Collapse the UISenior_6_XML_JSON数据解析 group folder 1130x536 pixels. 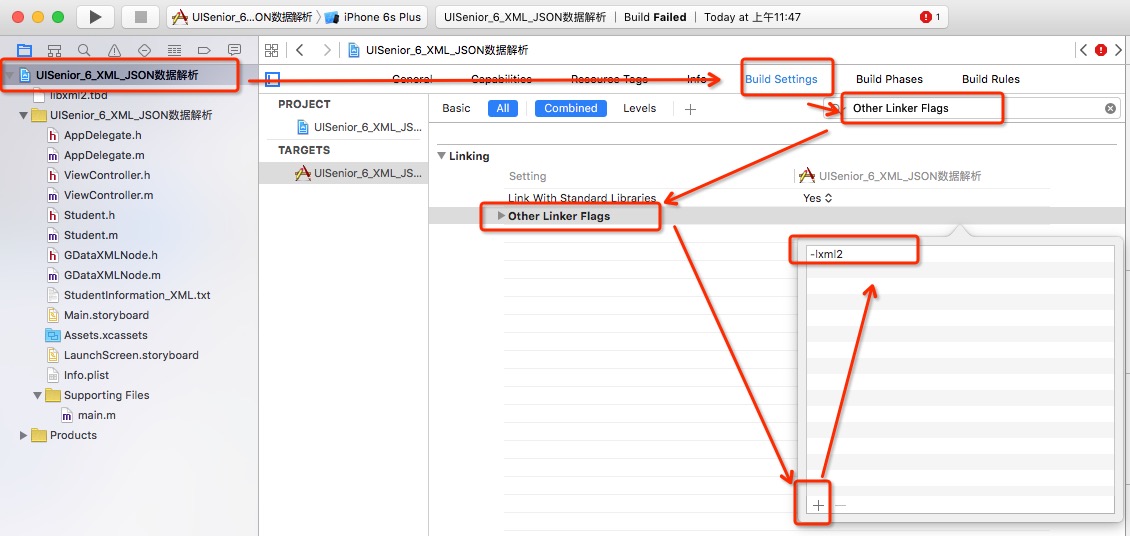(x=24, y=115)
